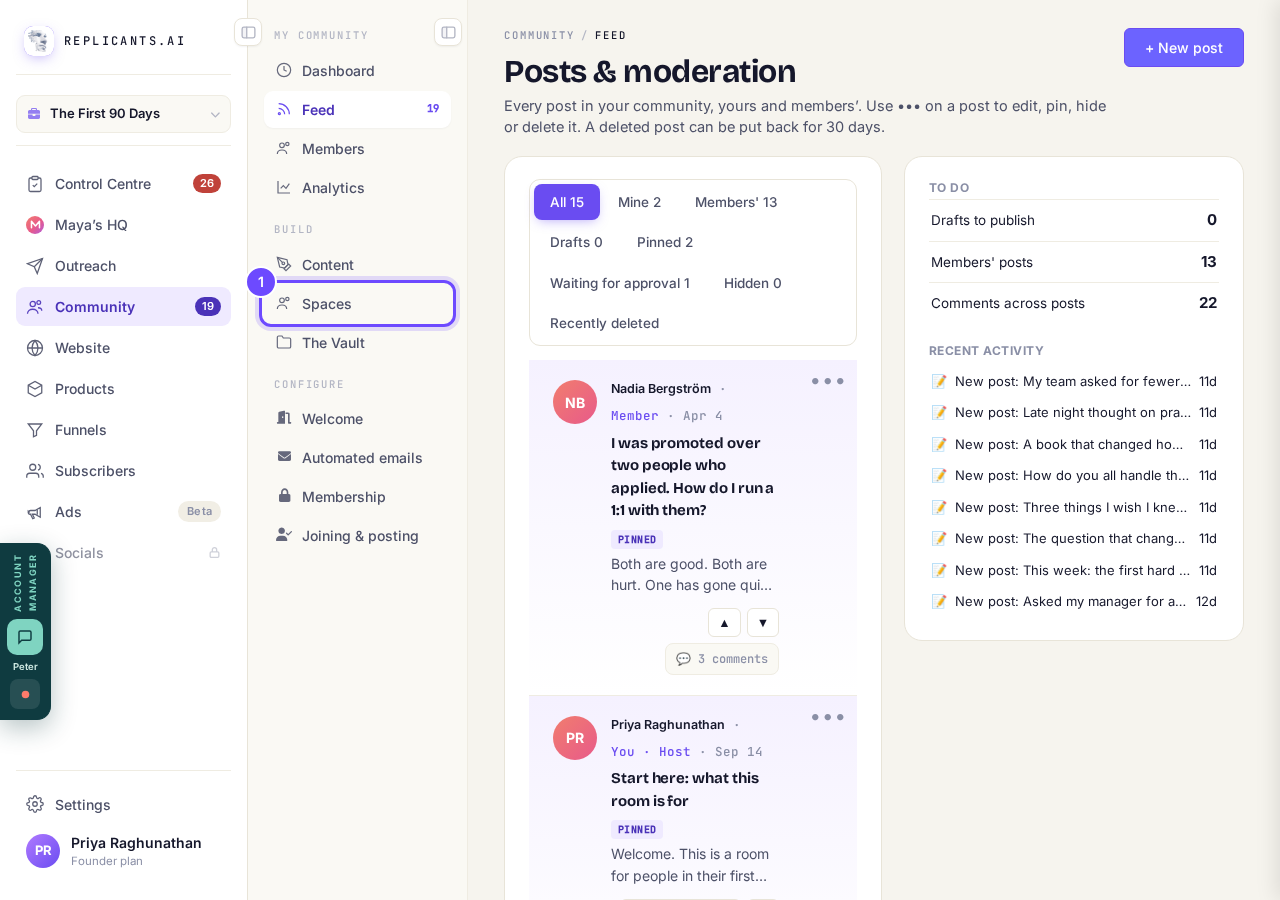
Task: Click the up arrow on Nadia's pinned post
Action: tap(725, 623)
